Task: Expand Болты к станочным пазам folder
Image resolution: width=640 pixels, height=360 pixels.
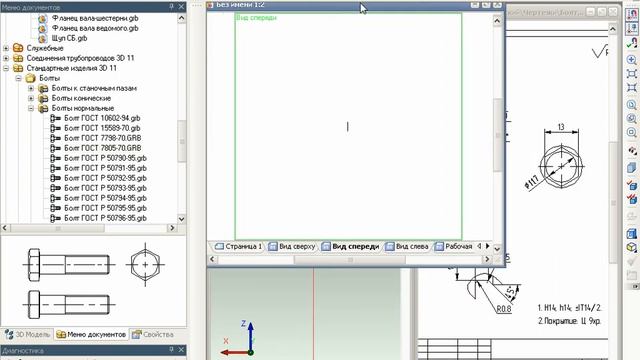Action: click(x=31, y=88)
